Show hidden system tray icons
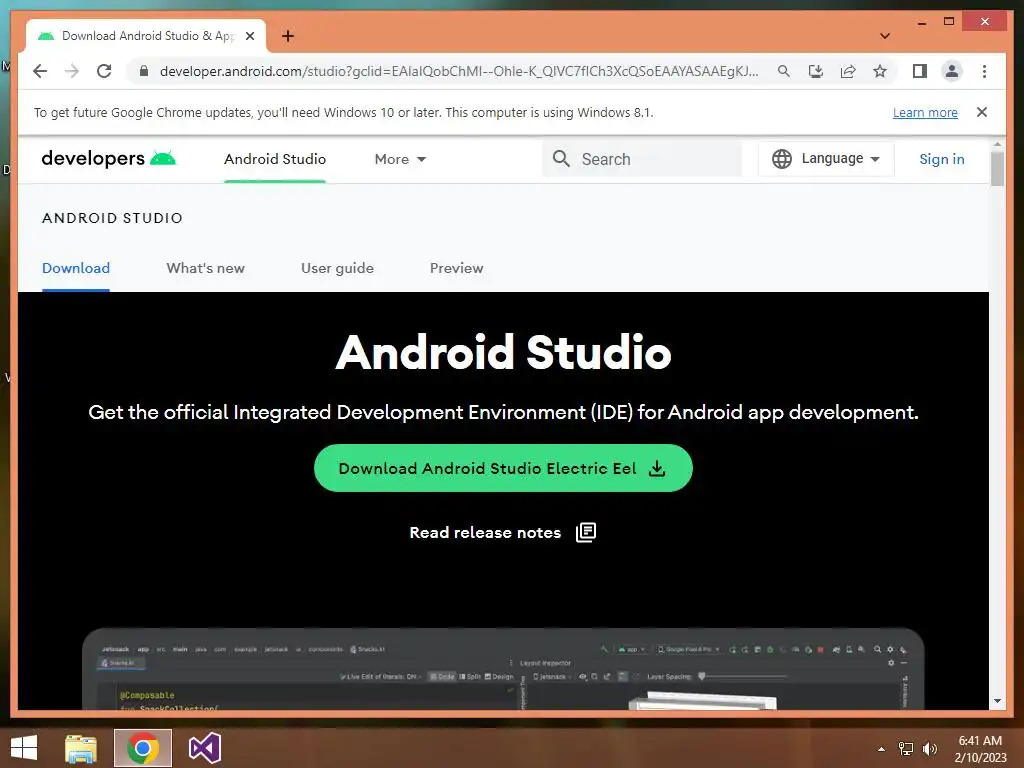Image resolution: width=1024 pixels, height=768 pixels. 881,749
